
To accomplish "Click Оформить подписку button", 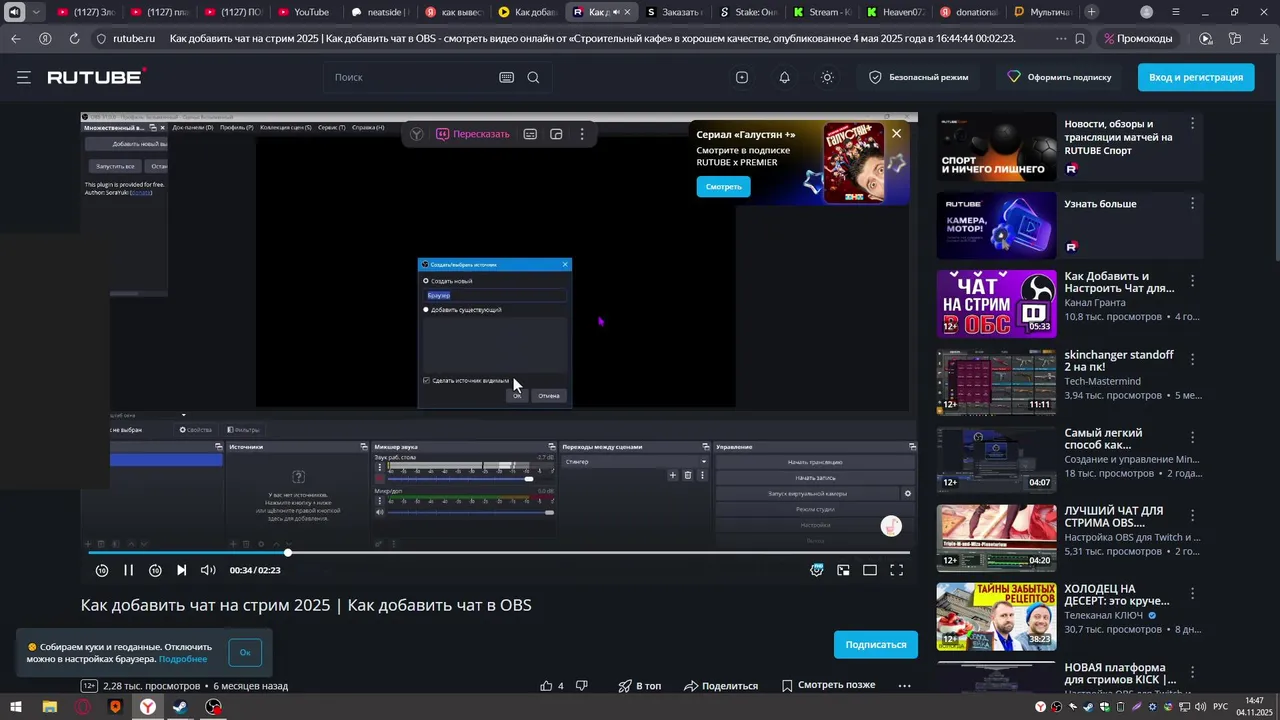I will click(x=1060, y=77).
